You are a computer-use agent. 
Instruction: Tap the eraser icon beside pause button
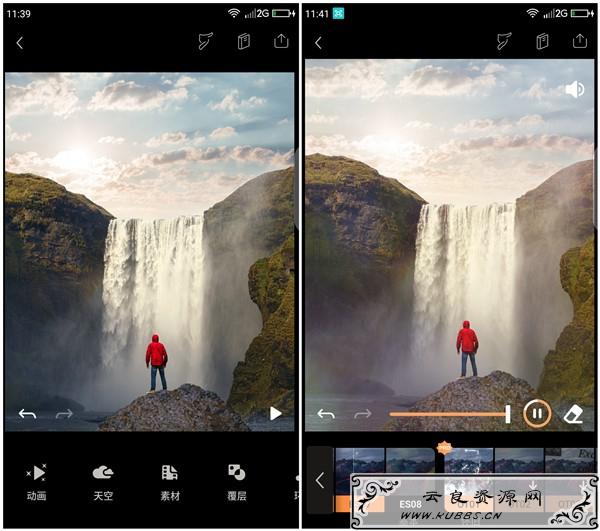point(573,414)
